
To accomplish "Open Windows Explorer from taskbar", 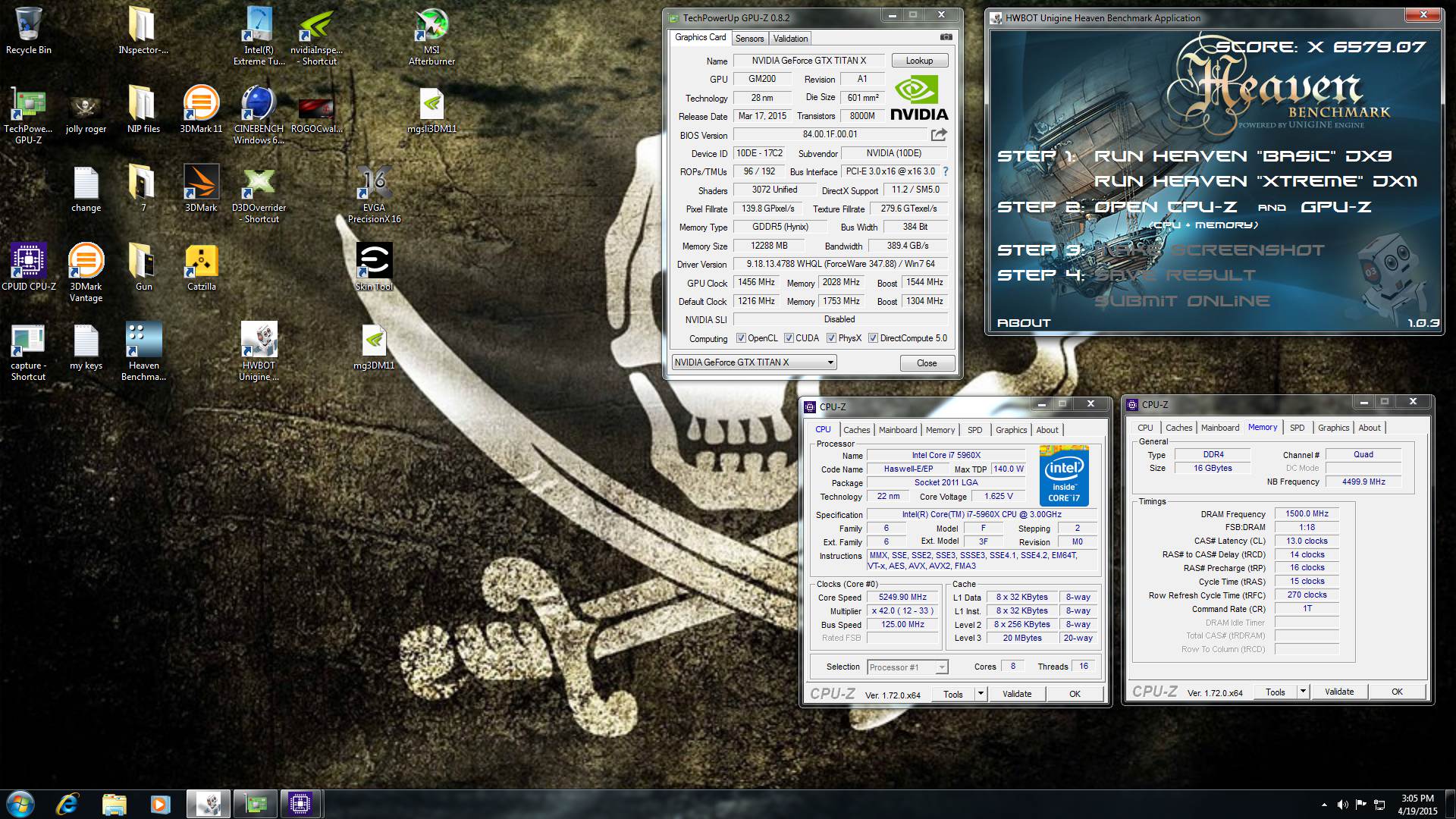I will pyautogui.click(x=114, y=804).
